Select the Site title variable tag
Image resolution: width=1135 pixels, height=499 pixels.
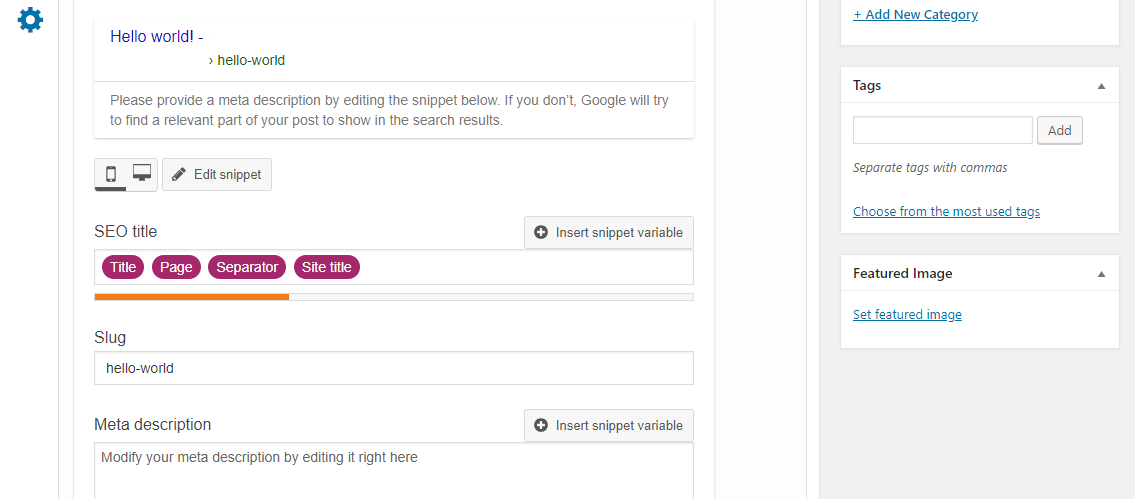click(x=326, y=267)
